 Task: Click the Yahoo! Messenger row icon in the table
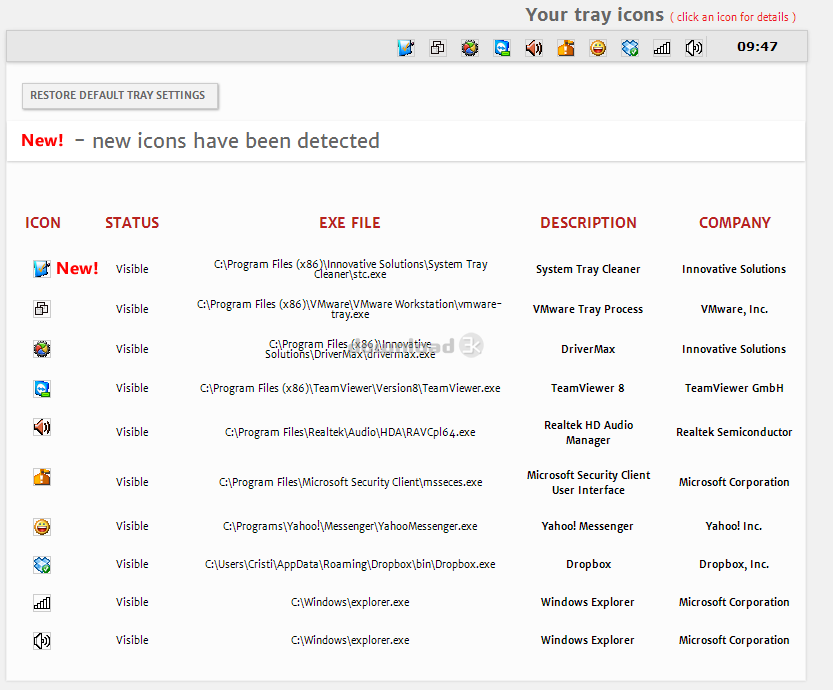42,526
